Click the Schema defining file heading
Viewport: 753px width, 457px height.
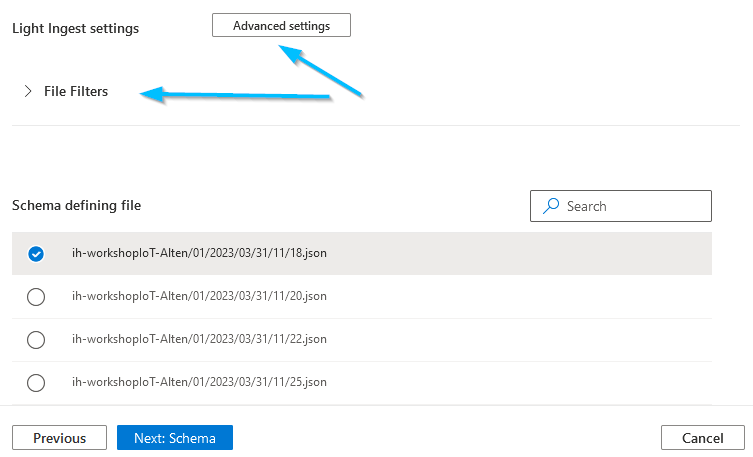(x=76, y=205)
